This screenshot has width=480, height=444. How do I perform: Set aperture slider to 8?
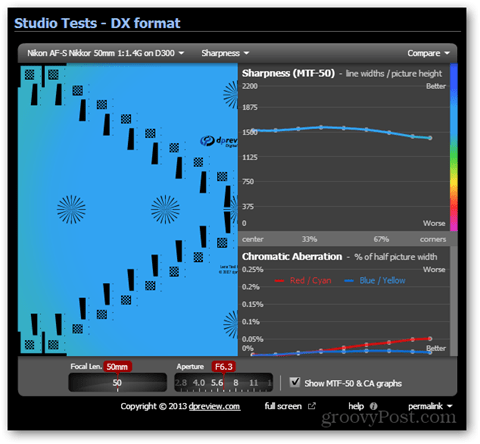236,383
